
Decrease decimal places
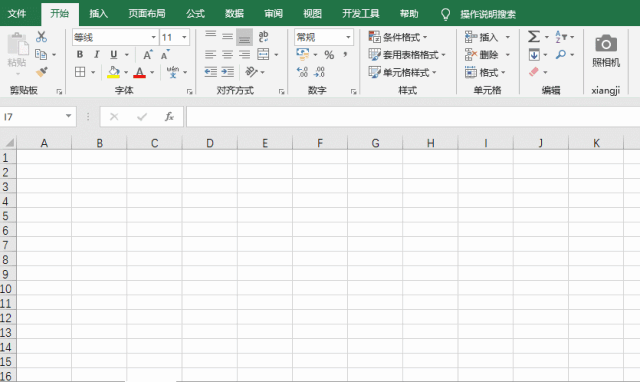pyautogui.click(x=319, y=72)
